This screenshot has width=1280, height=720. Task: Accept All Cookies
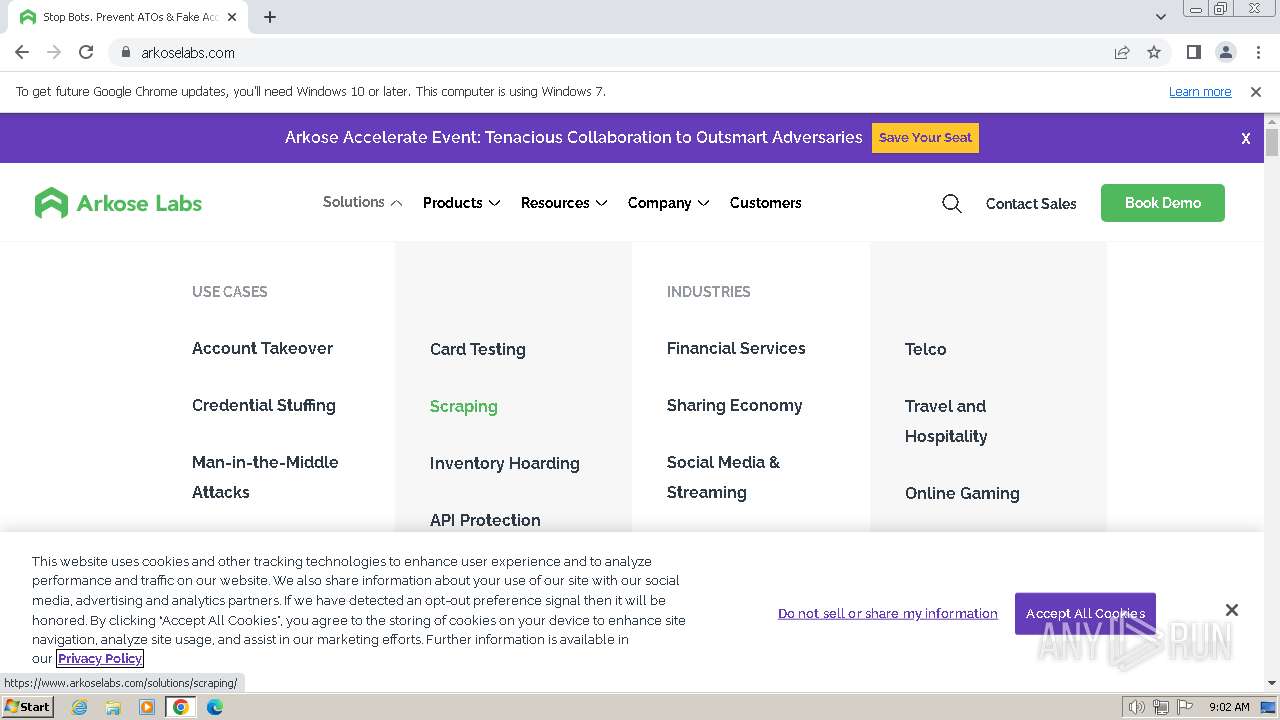click(x=1084, y=613)
